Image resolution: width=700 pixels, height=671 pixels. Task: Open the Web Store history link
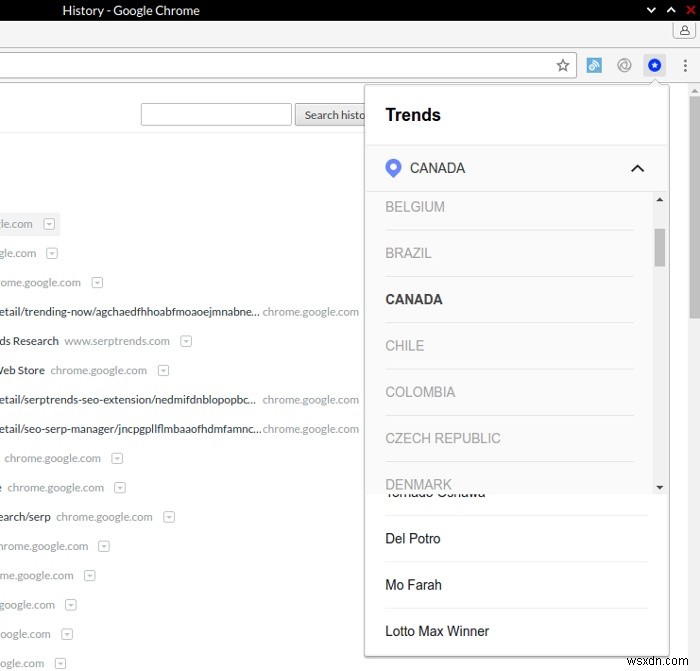click(22, 371)
